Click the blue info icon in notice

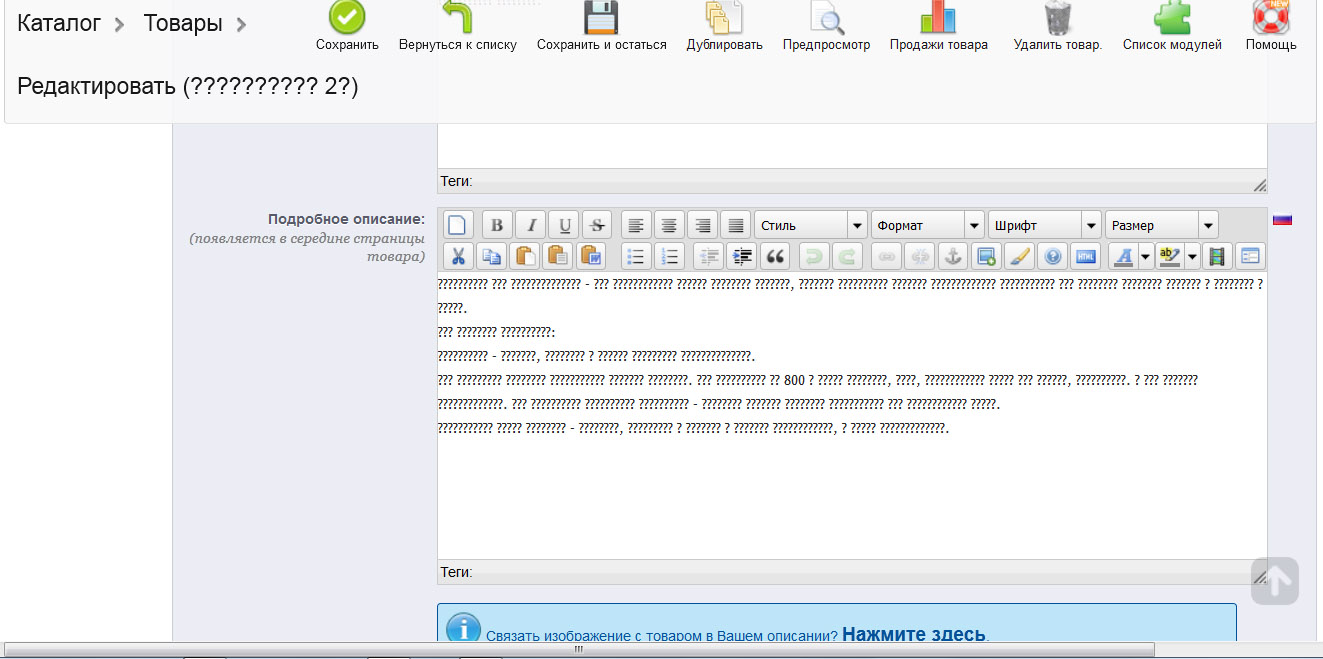[x=463, y=629]
